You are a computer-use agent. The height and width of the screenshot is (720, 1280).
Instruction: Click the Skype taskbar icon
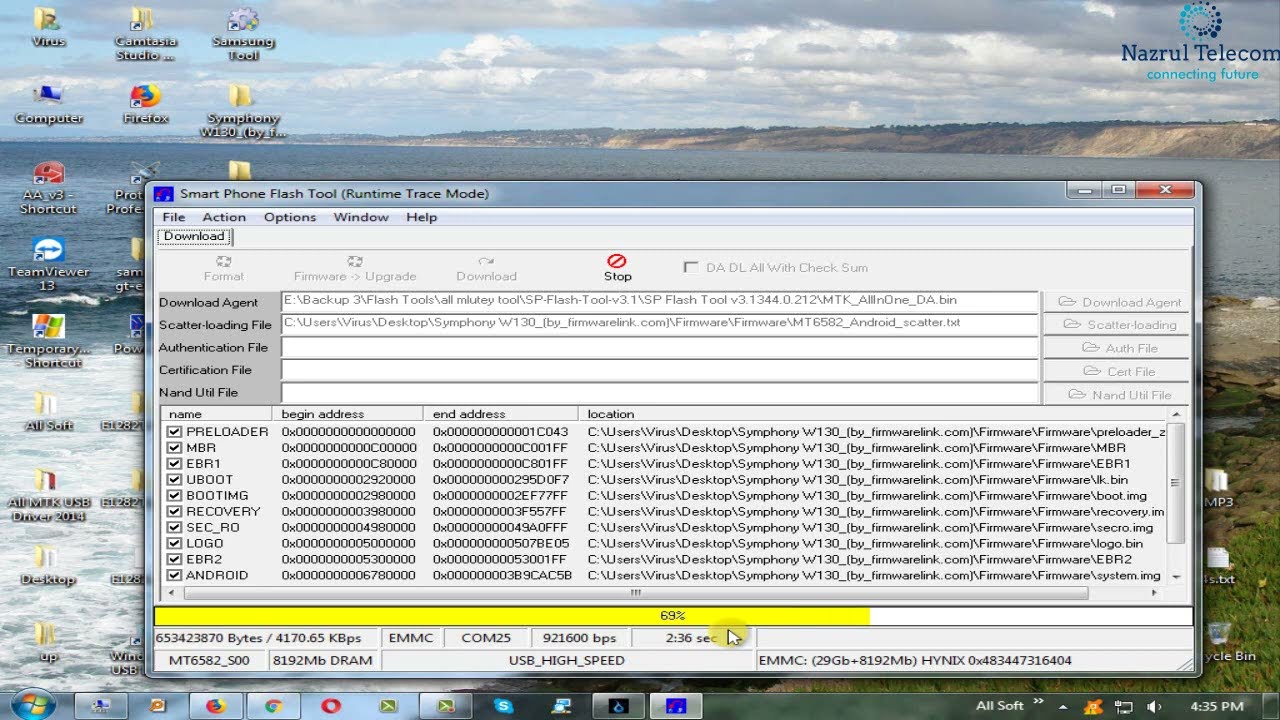click(503, 706)
